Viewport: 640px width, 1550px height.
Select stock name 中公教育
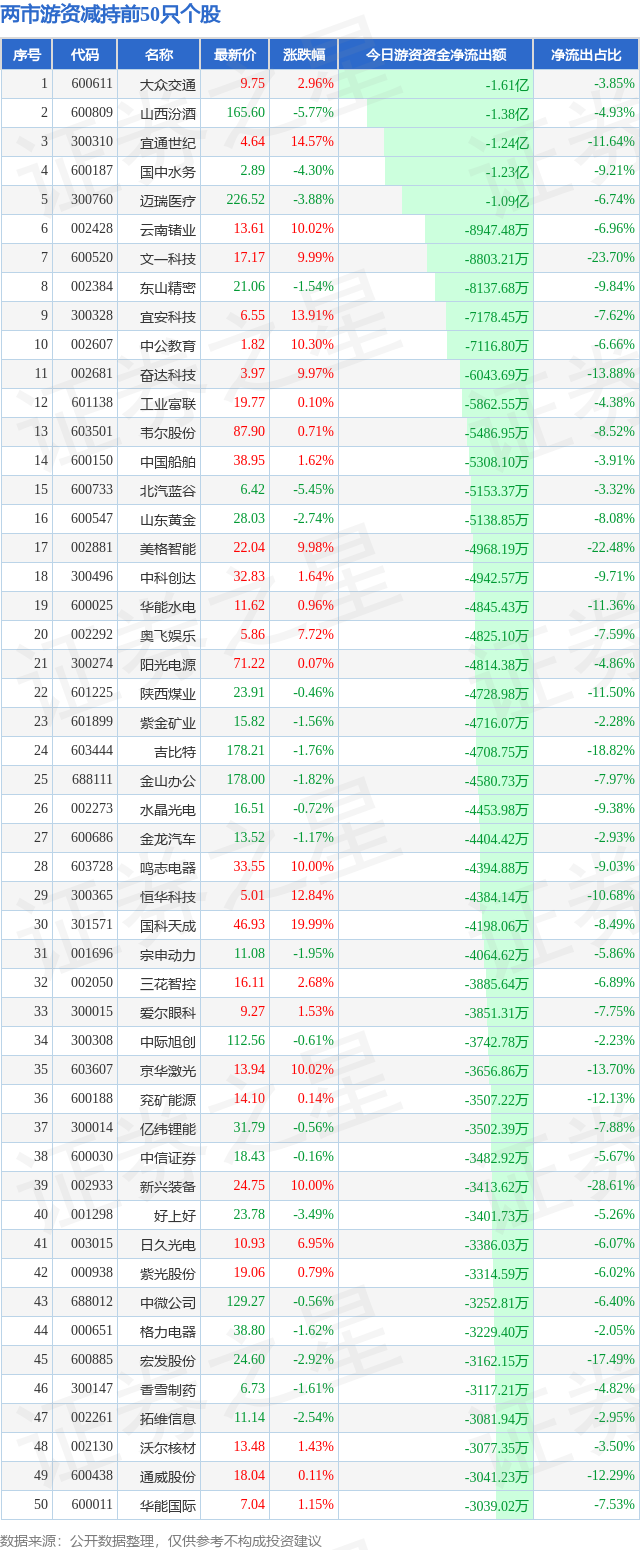[x=168, y=345]
